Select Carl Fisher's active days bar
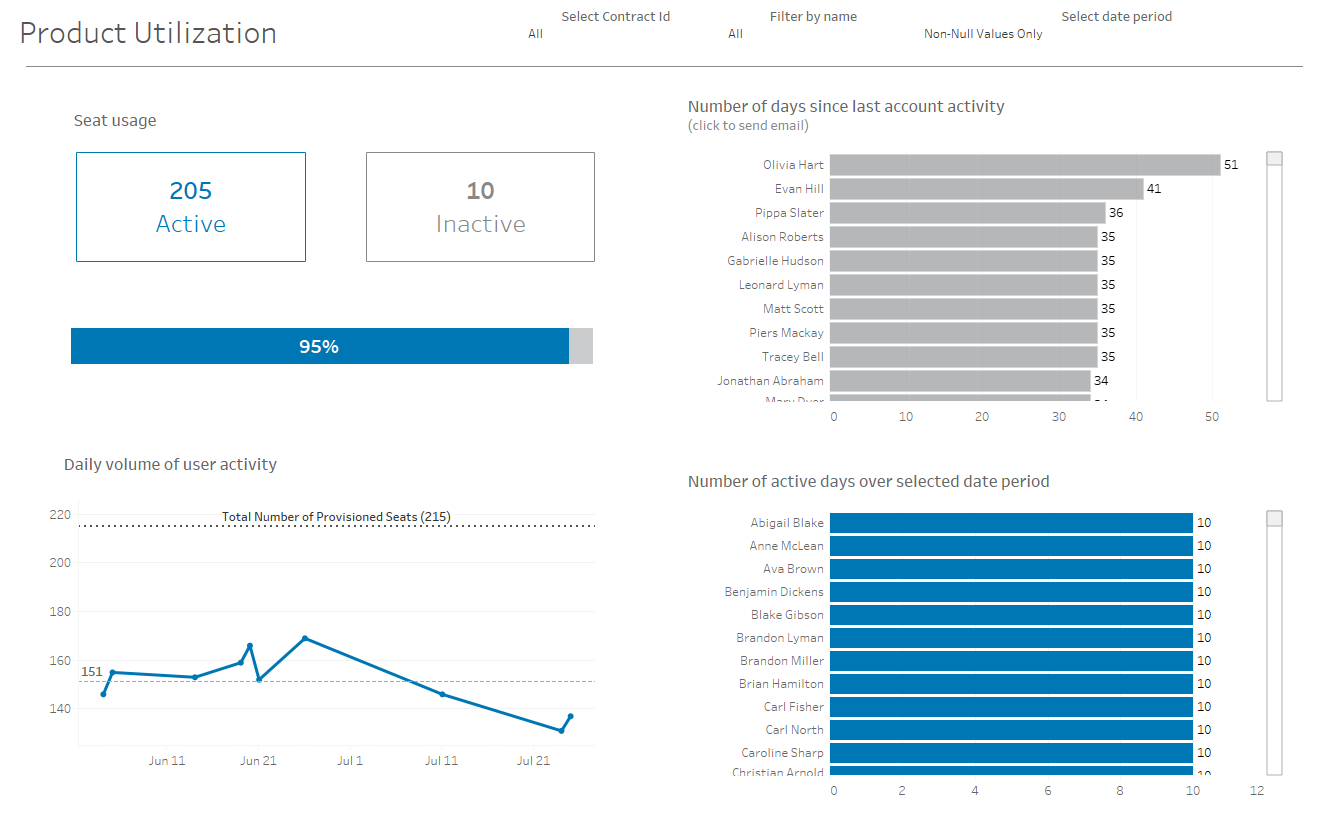Screen dimensions: 1329x831 (x=1010, y=707)
